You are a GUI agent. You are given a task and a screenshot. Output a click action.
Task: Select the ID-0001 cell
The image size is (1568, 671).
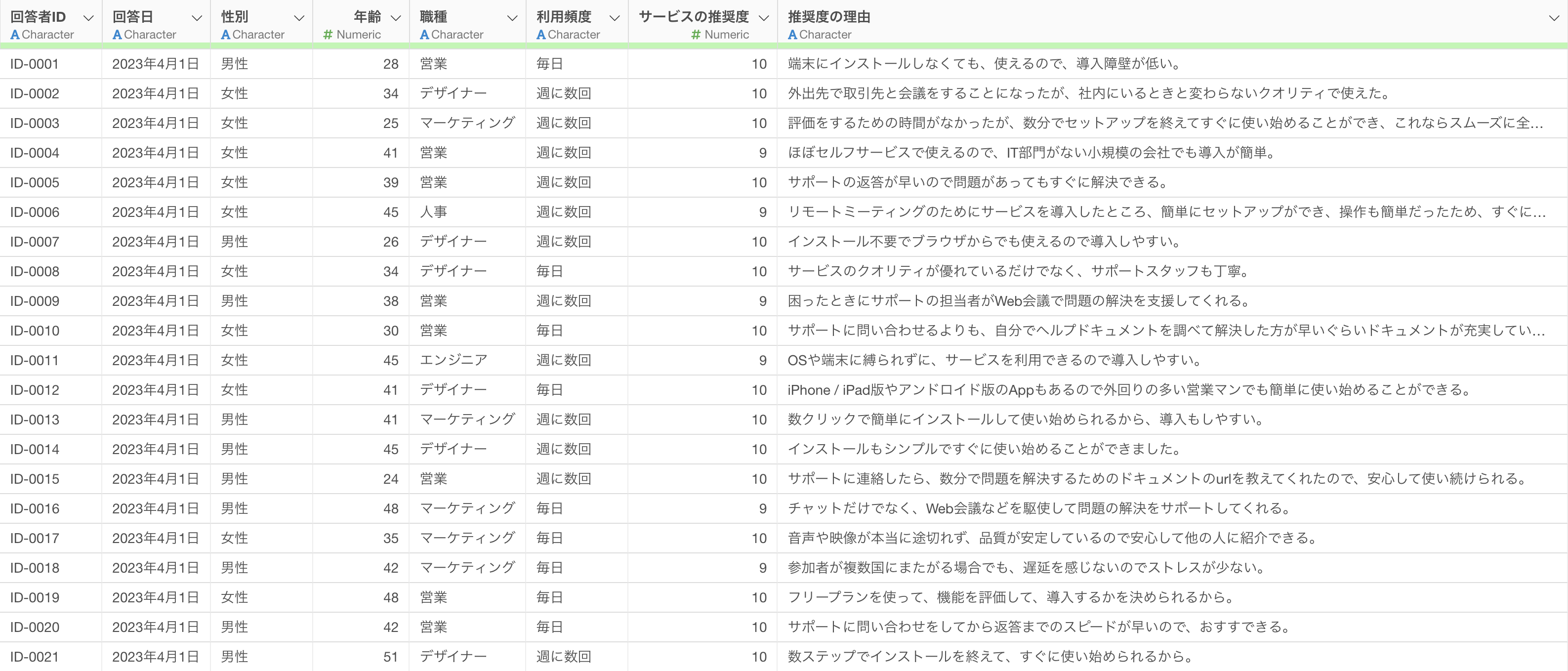[35, 64]
